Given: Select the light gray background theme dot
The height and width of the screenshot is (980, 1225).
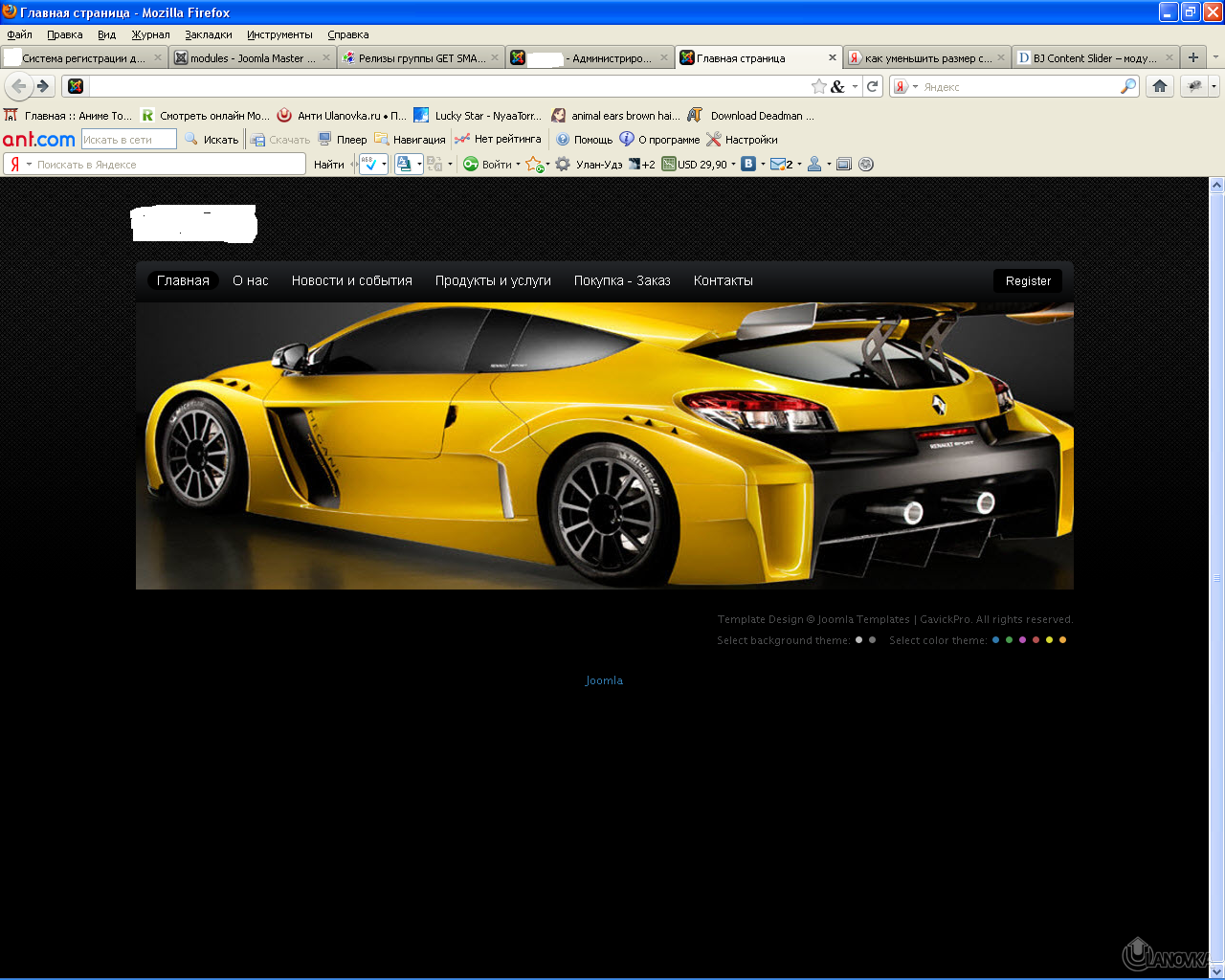Looking at the screenshot, I should click(859, 640).
